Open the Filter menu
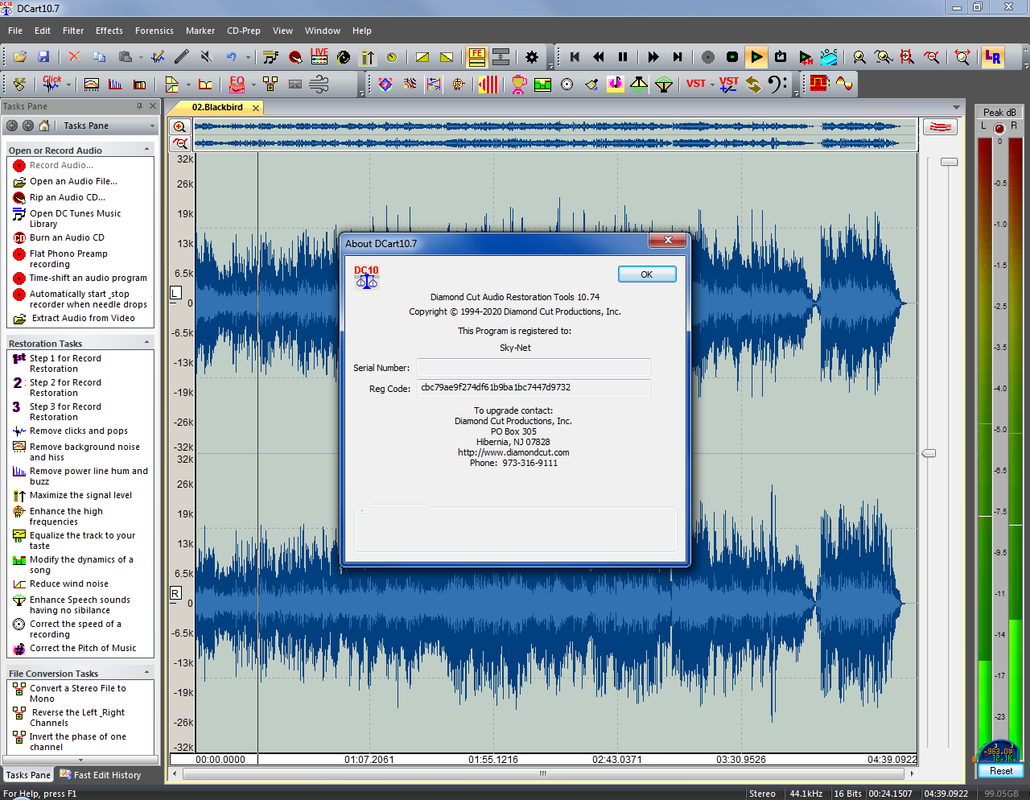The height and width of the screenshot is (800, 1030). tap(73, 30)
